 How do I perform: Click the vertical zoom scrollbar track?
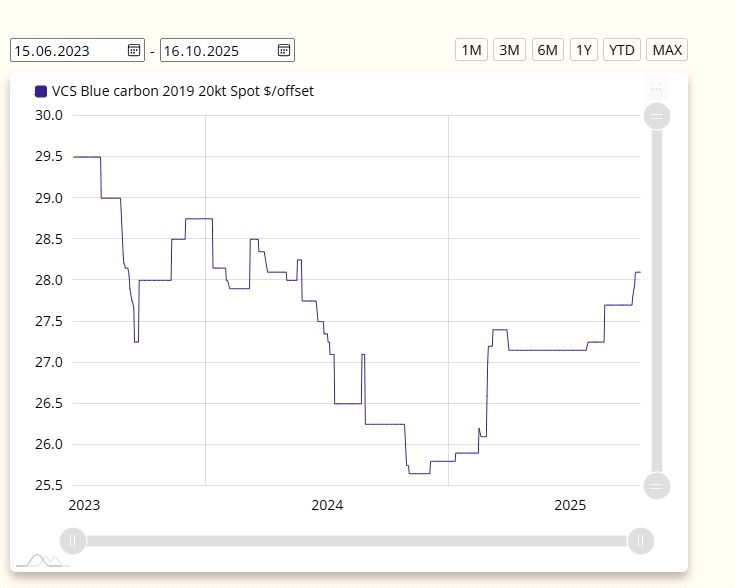[657, 300]
